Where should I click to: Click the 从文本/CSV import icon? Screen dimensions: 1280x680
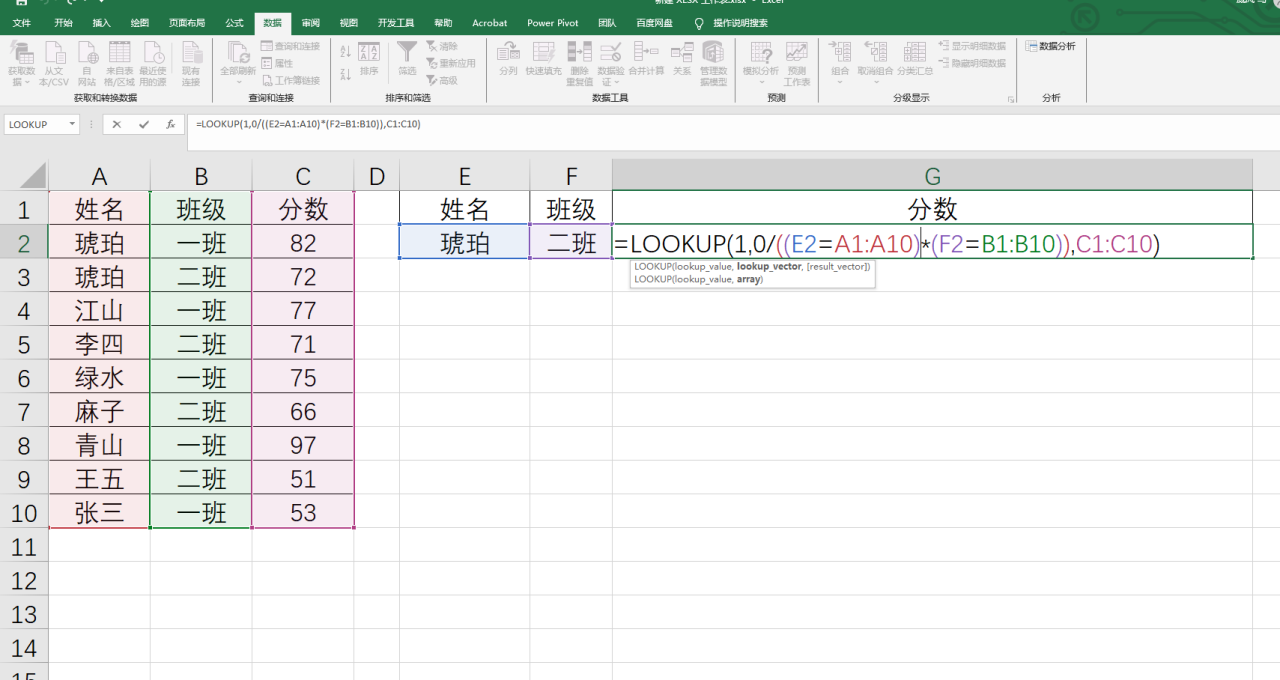click(x=54, y=53)
